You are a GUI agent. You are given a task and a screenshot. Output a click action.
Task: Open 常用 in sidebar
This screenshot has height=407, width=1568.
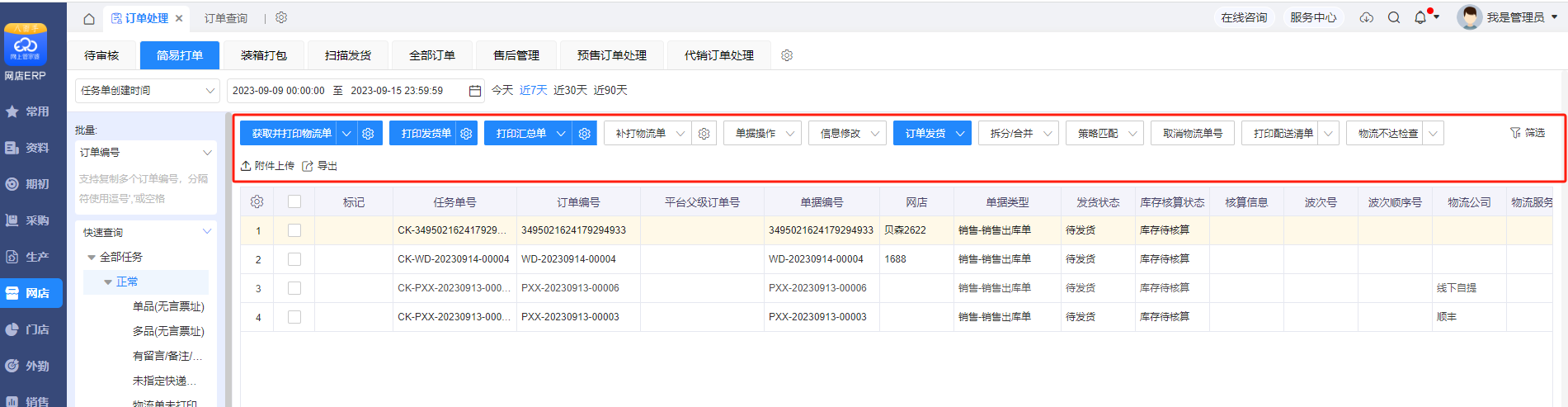[x=28, y=111]
